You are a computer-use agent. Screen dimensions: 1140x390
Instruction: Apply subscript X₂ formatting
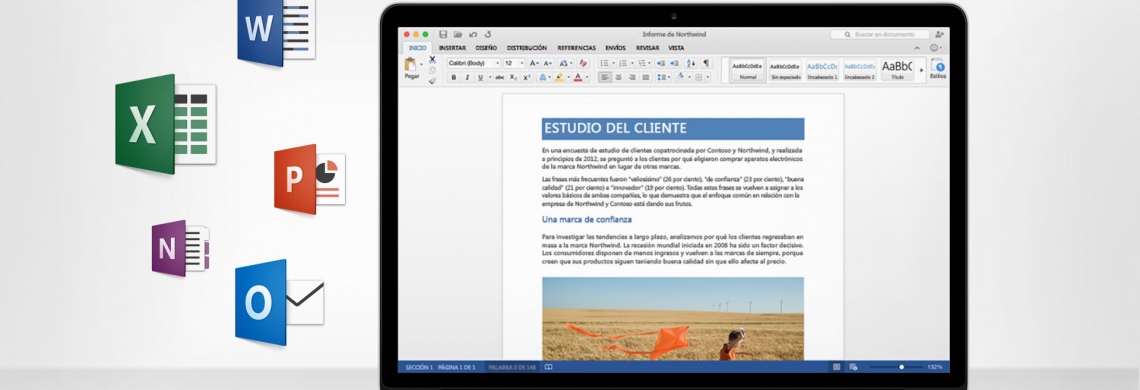[x=513, y=77]
